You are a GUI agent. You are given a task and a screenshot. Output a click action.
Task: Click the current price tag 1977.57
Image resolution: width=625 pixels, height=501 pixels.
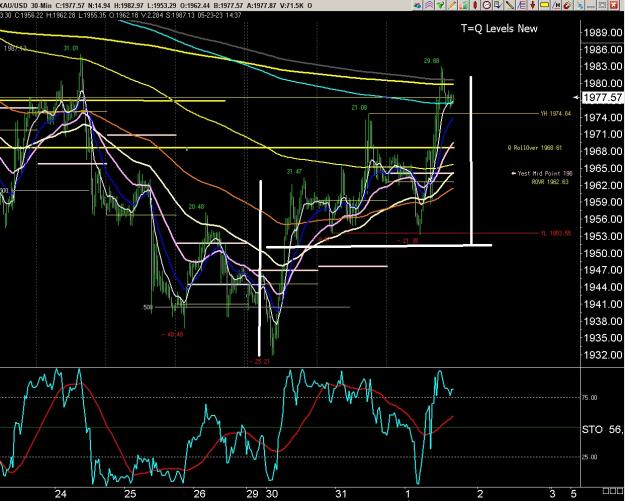tap(602, 97)
